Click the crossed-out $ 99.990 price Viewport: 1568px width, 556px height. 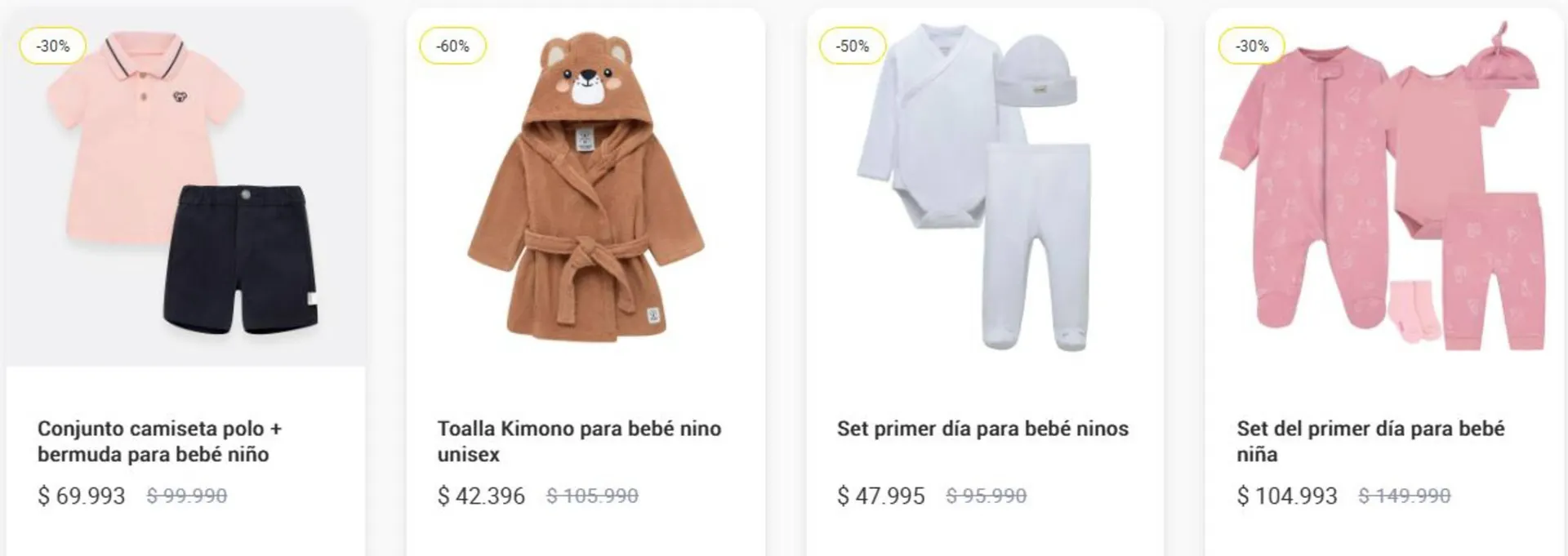(187, 496)
